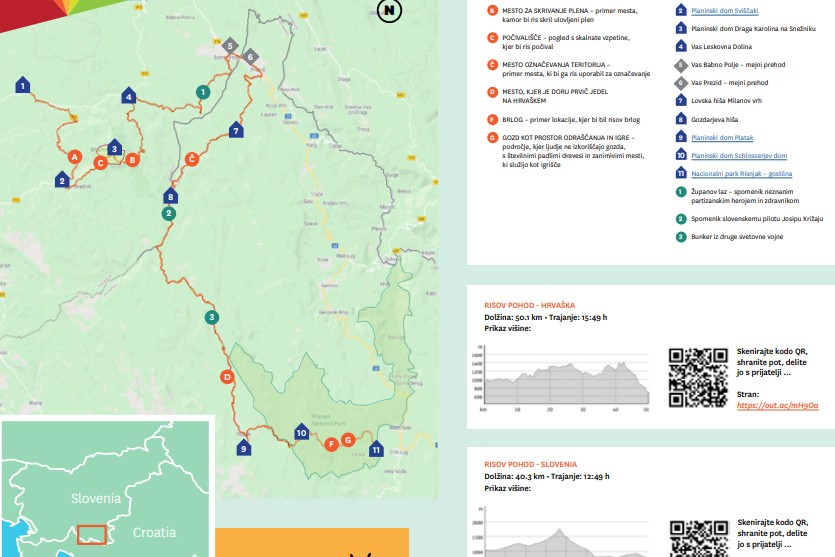
Task: Click green circle marker 3 on the map
Action: (x=211, y=318)
